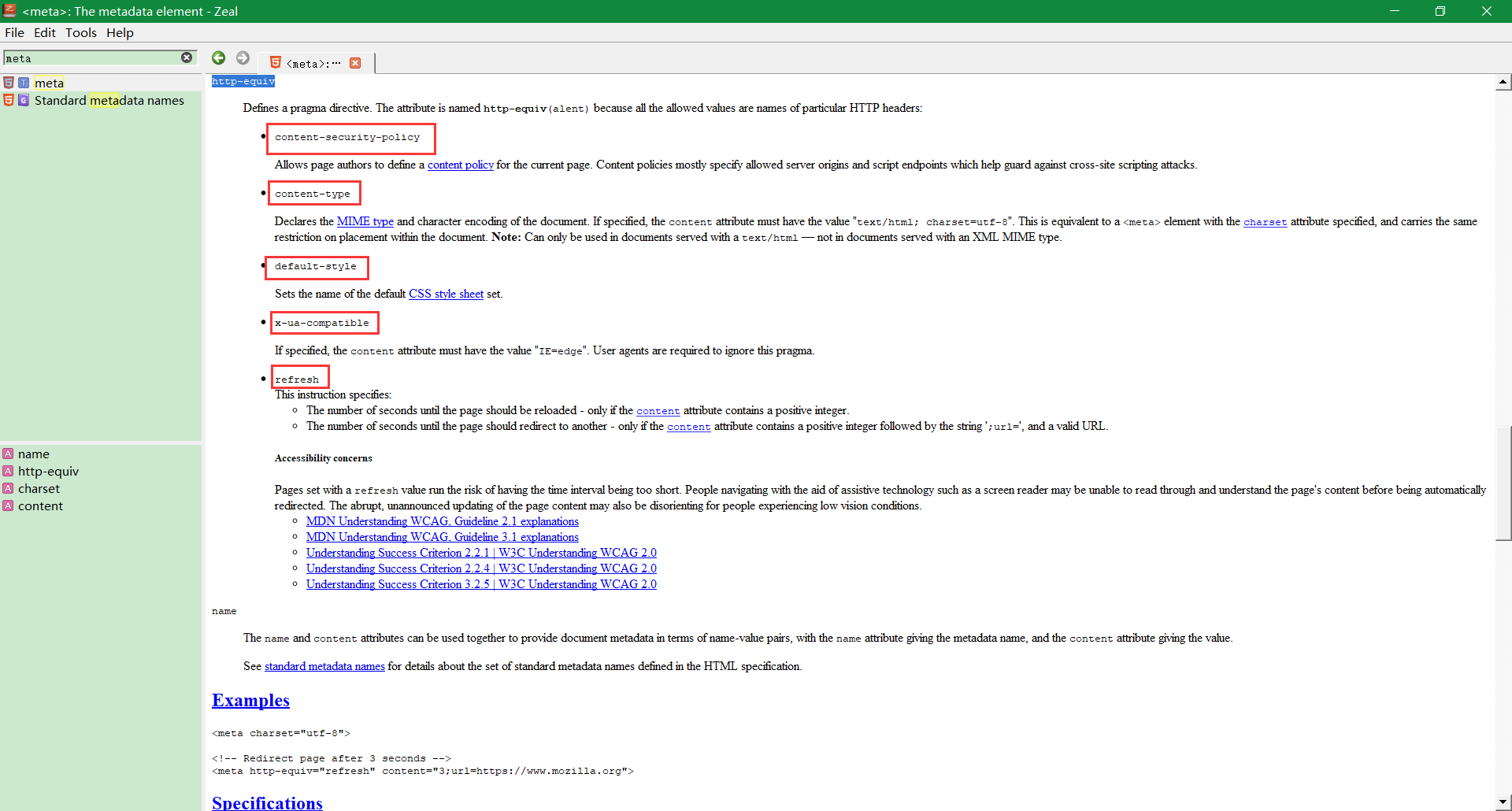Open standard metadata names link
Image resolution: width=1512 pixels, height=811 pixels.
324,666
